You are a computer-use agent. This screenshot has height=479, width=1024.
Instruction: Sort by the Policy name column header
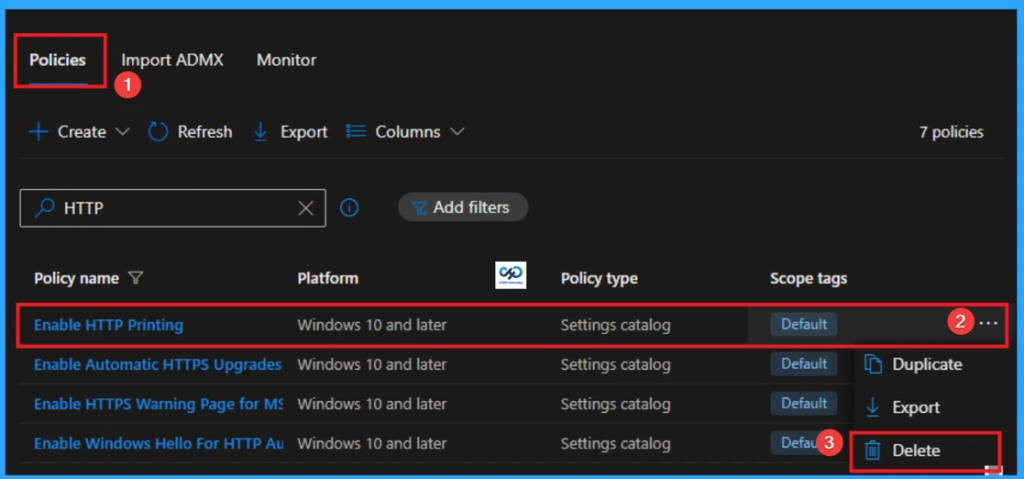tap(76, 278)
